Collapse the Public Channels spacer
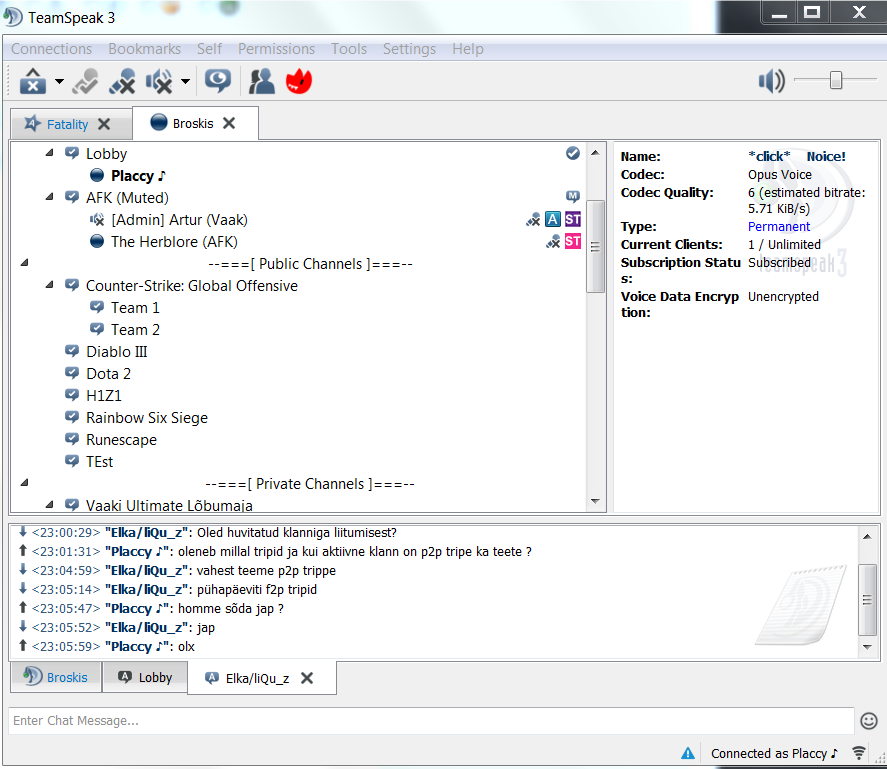The width and height of the screenshot is (887, 769). [x=24, y=263]
